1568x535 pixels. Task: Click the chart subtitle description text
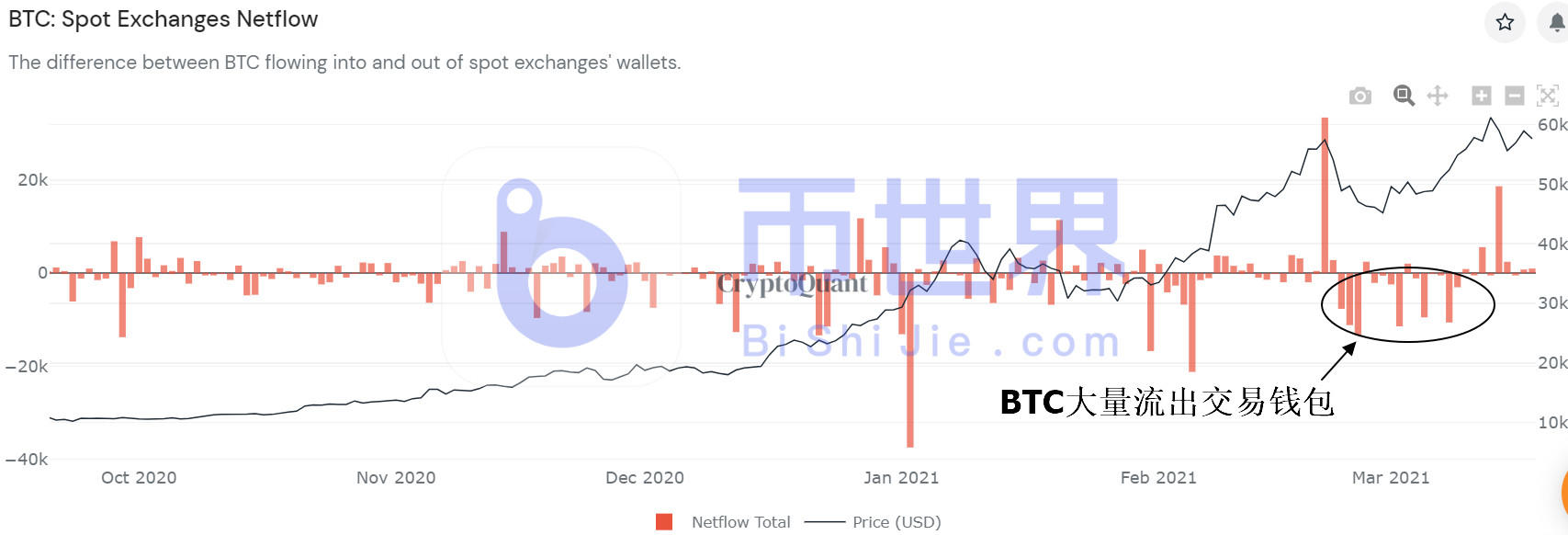344,63
